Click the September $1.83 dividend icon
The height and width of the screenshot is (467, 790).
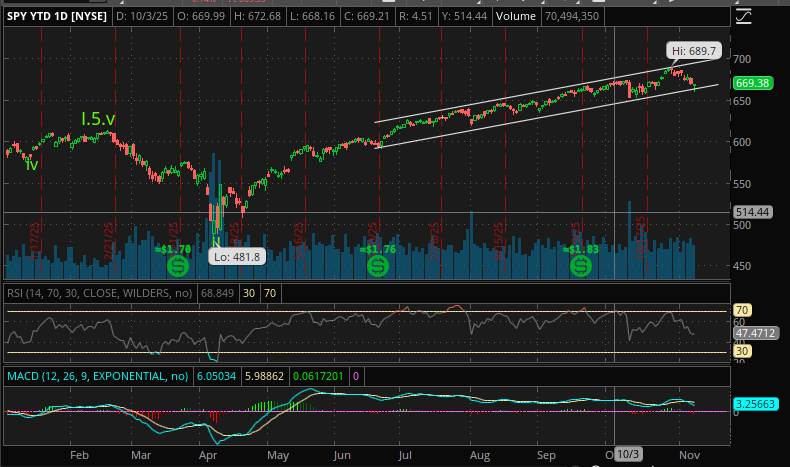(x=581, y=266)
